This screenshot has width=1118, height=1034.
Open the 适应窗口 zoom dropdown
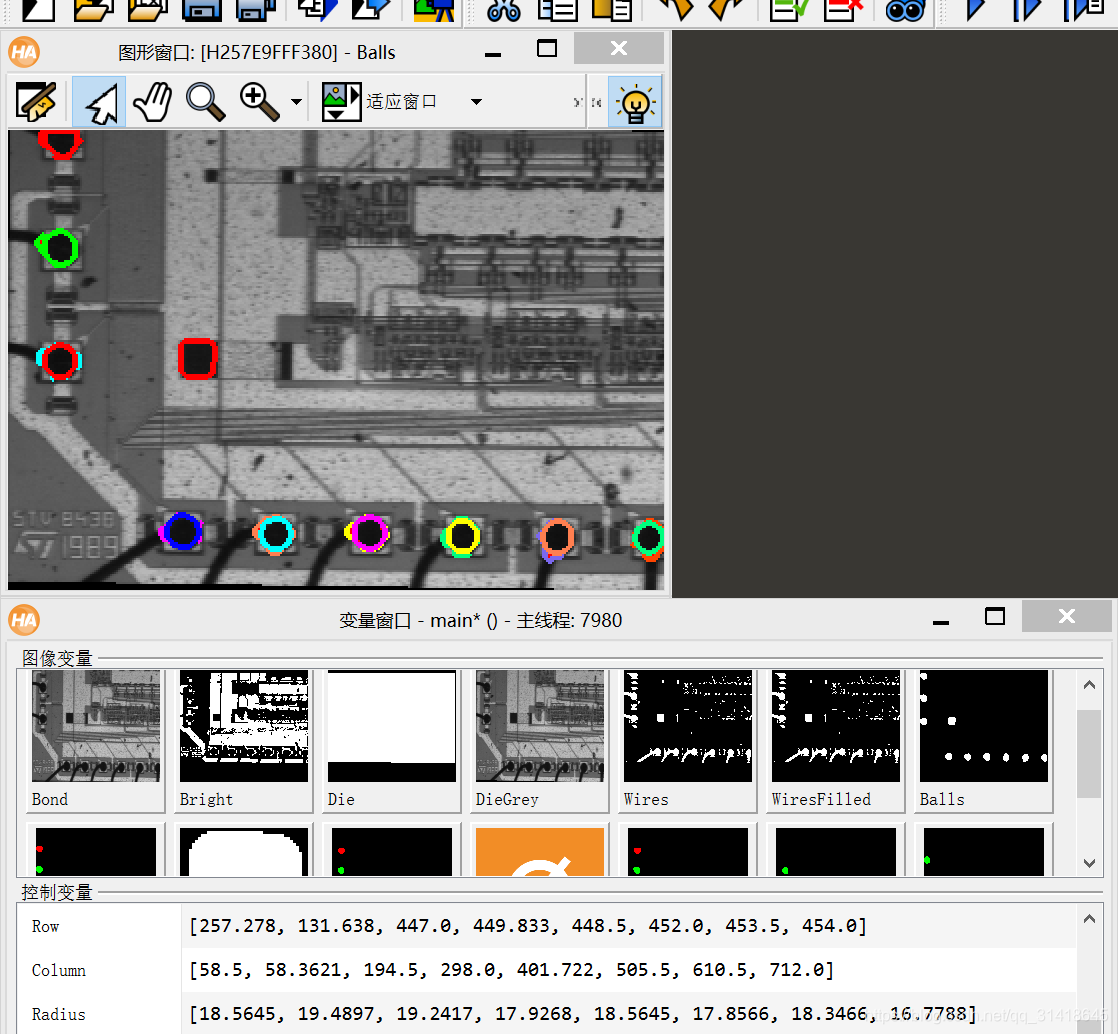[x=476, y=101]
